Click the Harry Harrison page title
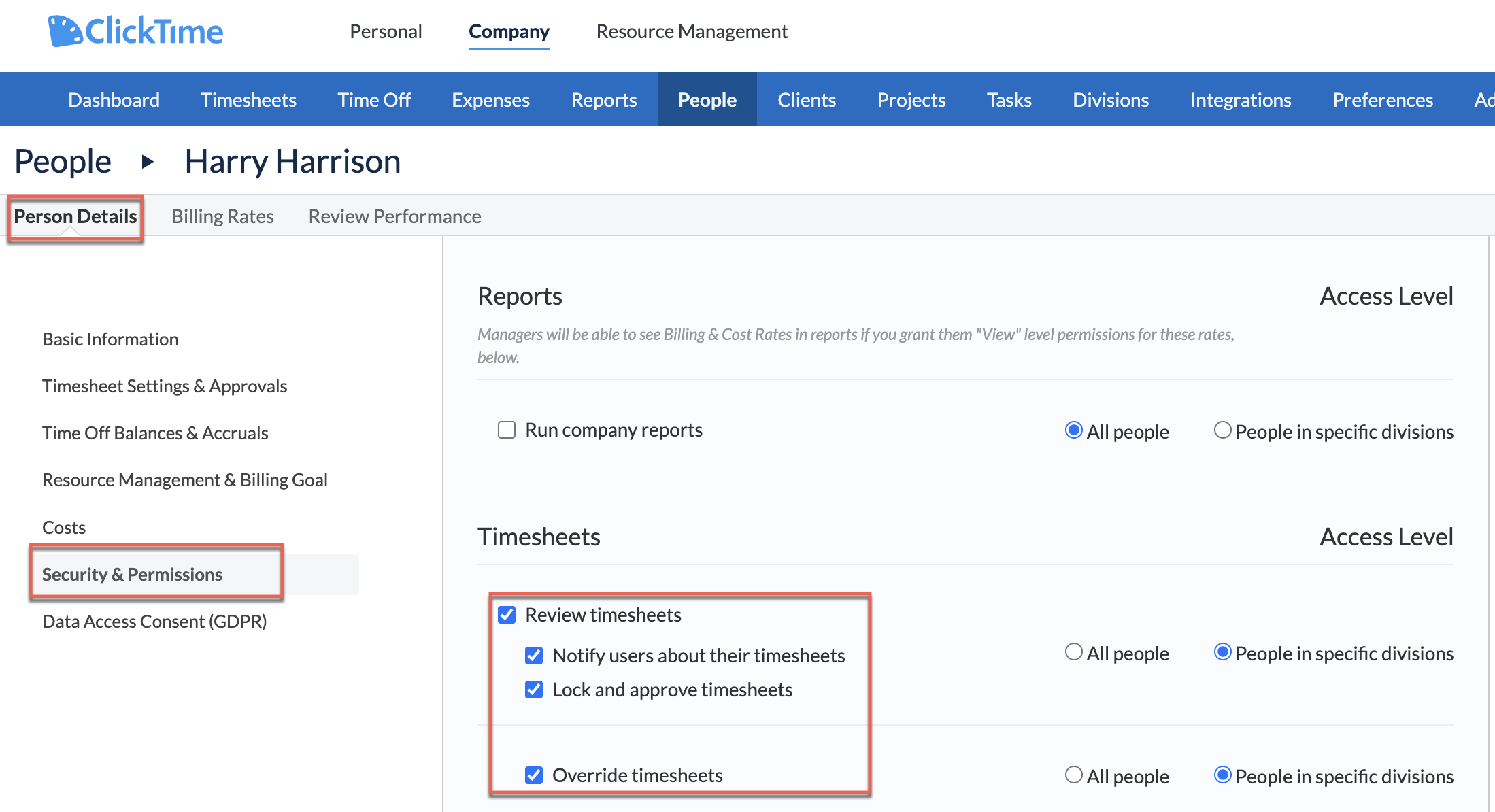The height and width of the screenshot is (812, 1495). pyautogui.click(x=292, y=162)
